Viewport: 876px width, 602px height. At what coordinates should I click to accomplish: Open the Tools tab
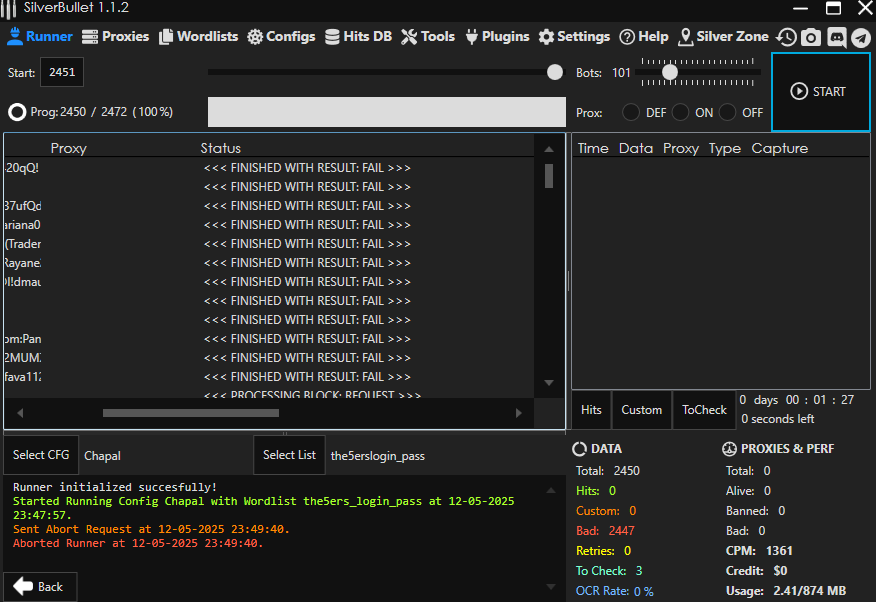(428, 36)
